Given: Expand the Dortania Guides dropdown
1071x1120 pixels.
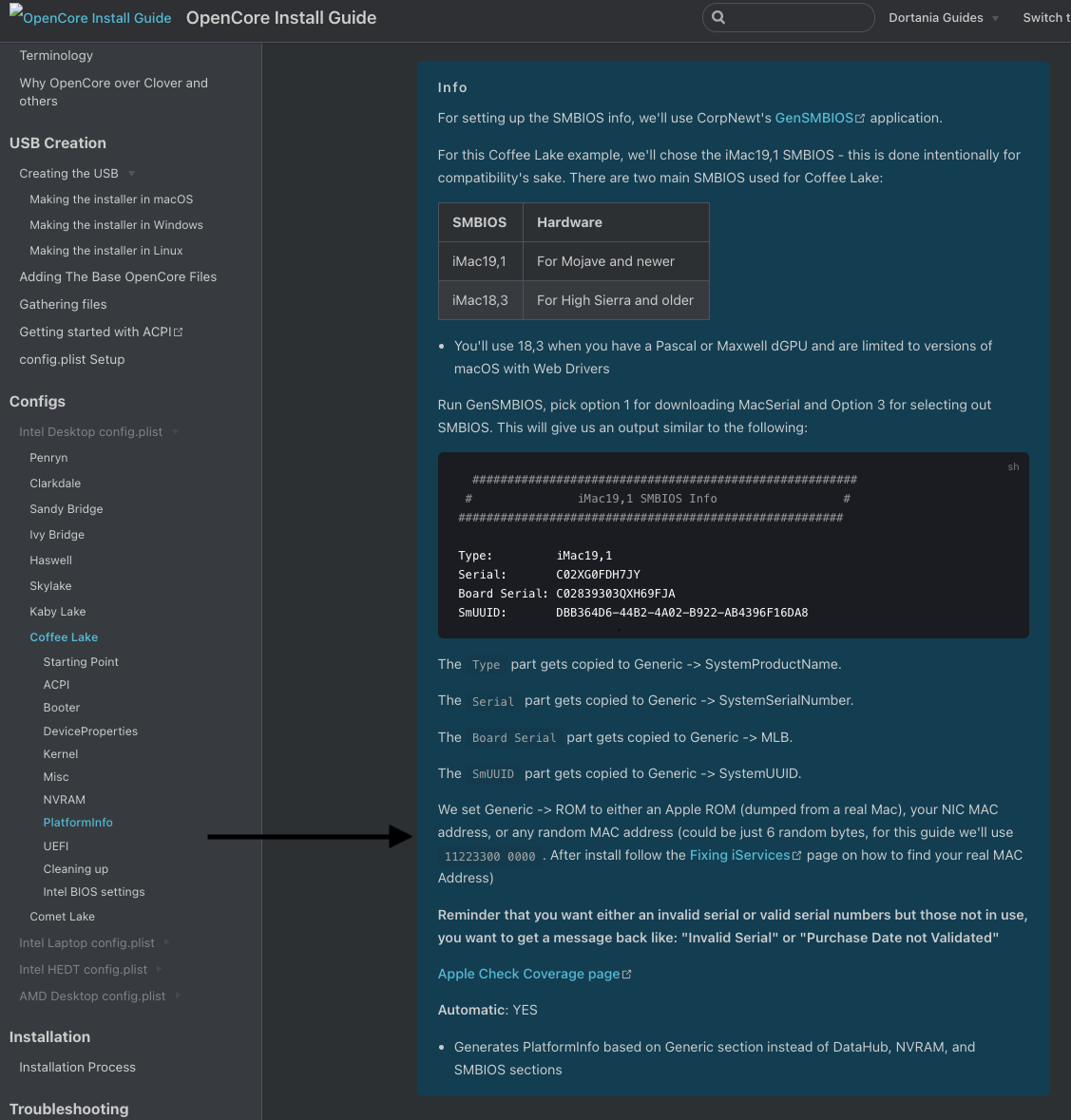Looking at the screenshot, I should pos(995,18).
